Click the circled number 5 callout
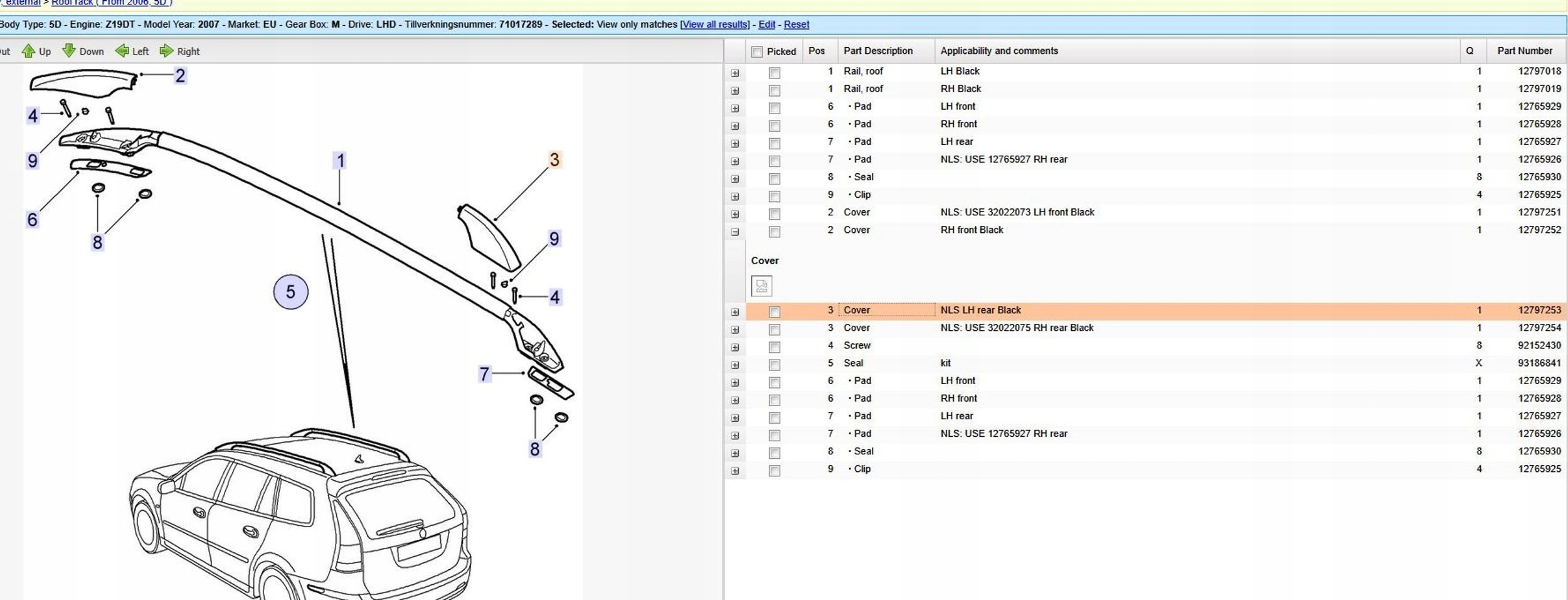Screen dimensions: 1568x600 [290, 292]
